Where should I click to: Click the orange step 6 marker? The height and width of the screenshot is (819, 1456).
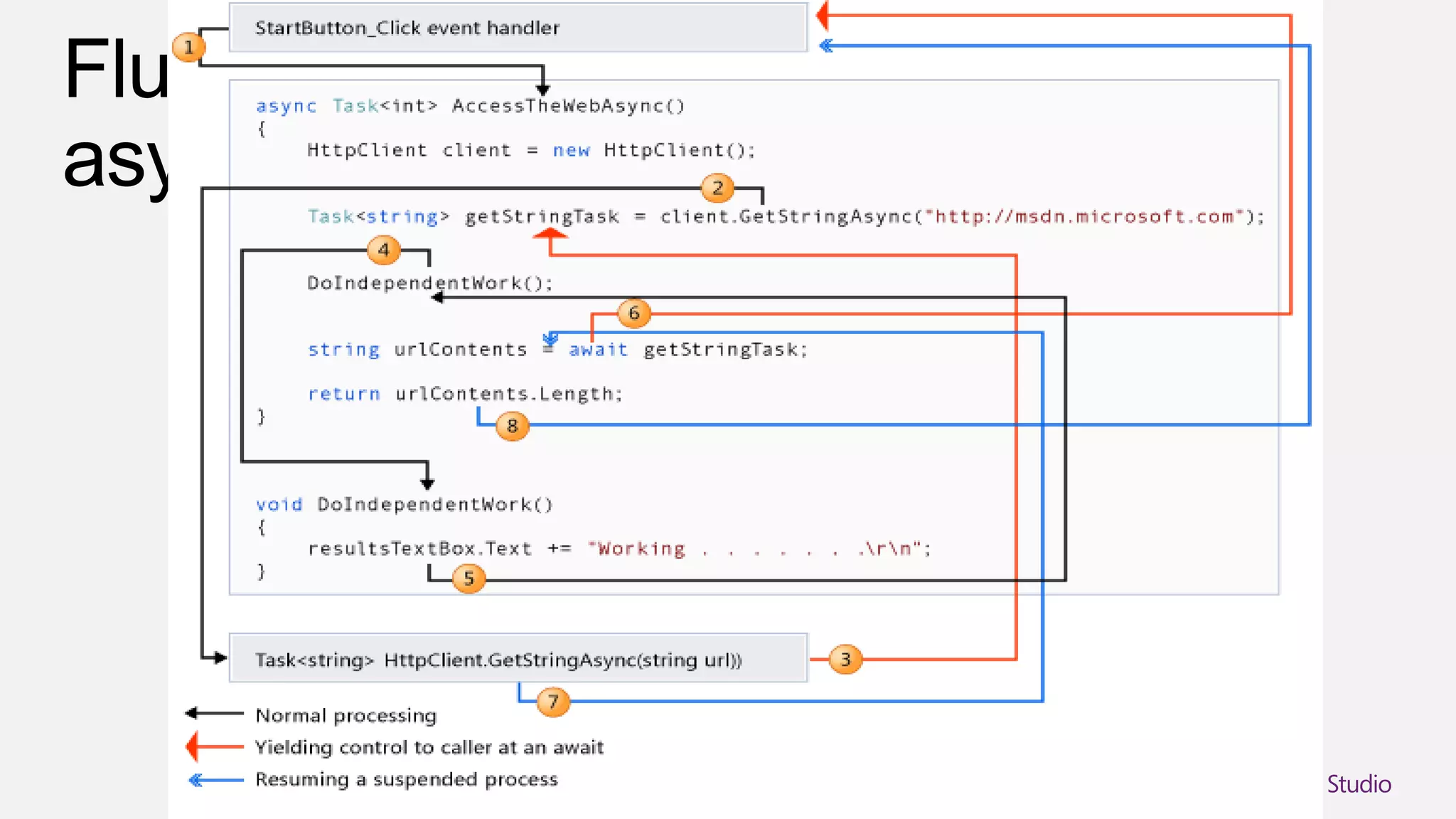tap(634, 314)
